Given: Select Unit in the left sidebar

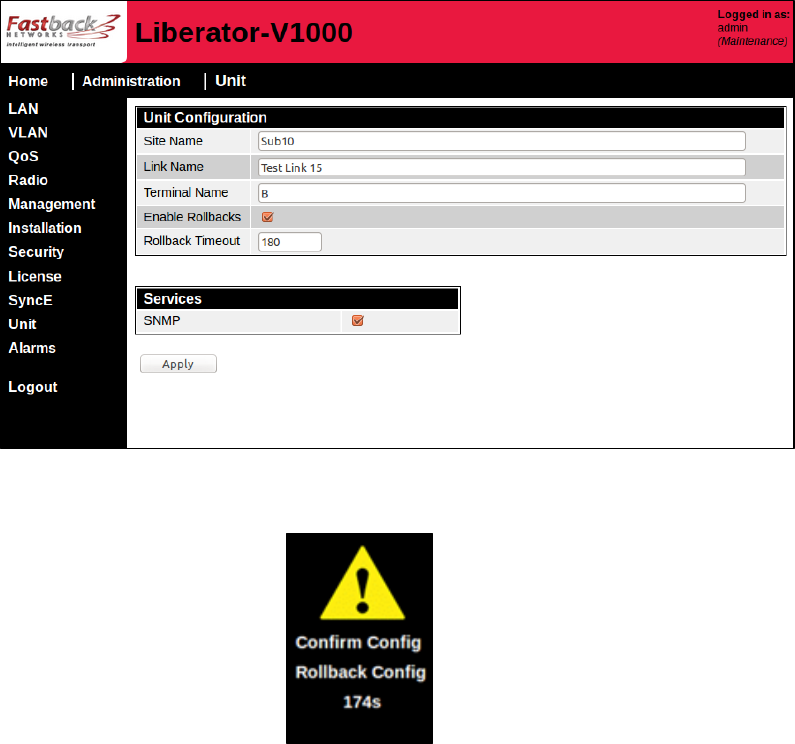Looking at the screenshot, I should (22, 324).
